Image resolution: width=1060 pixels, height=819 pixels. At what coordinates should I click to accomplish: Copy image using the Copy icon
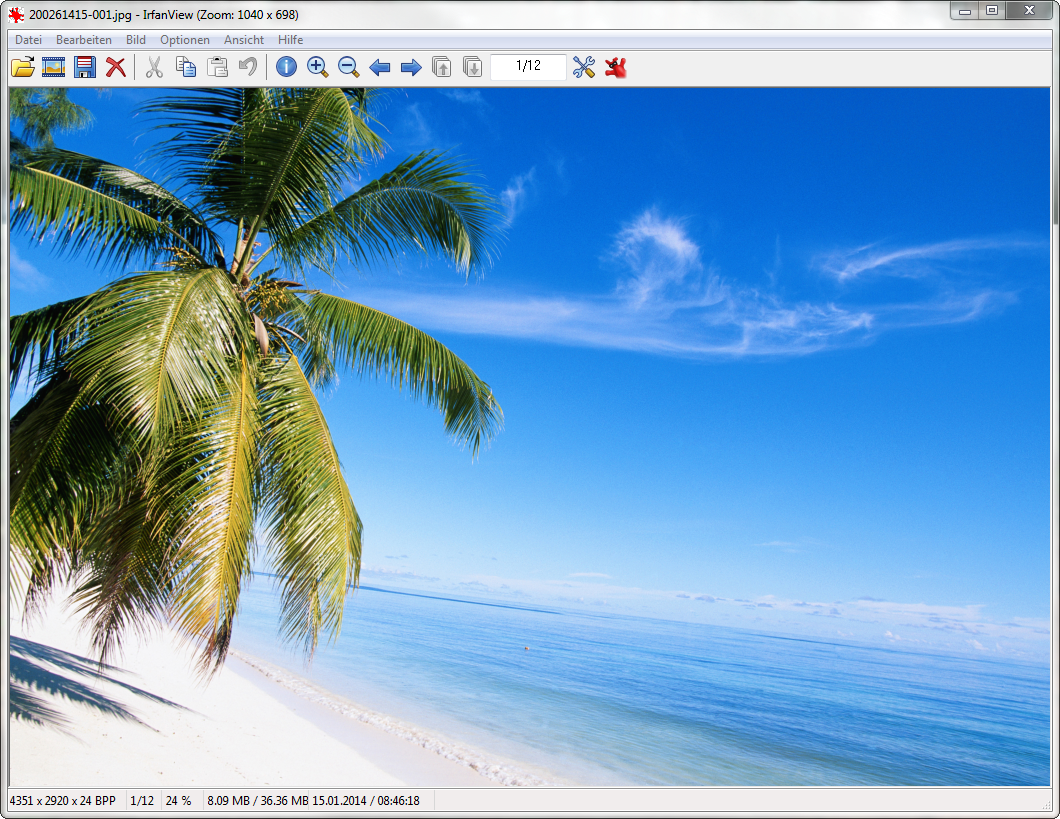pyautogui.click(x=186, y=67)
